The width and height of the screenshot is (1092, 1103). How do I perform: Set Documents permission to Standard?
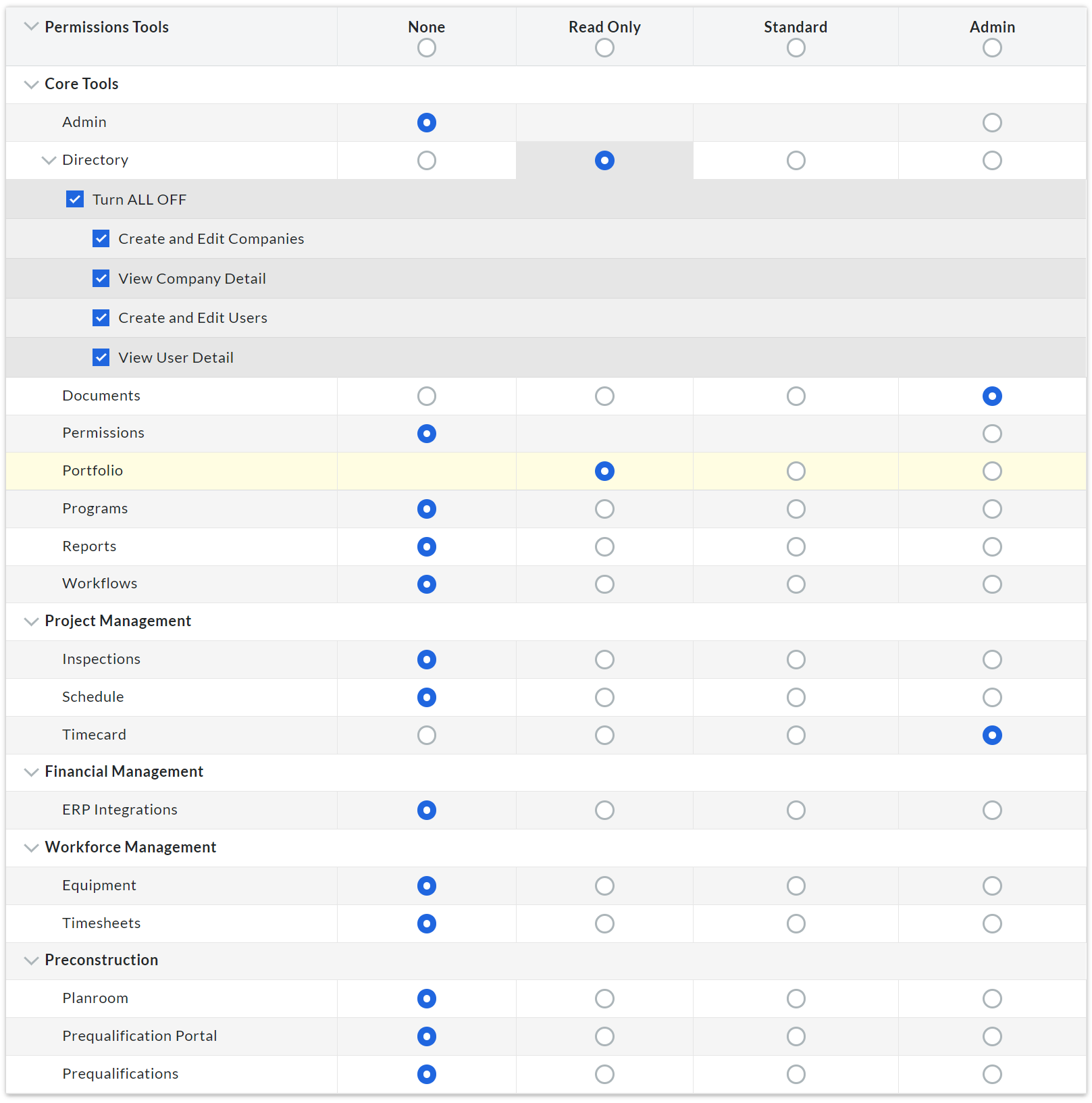796,396
